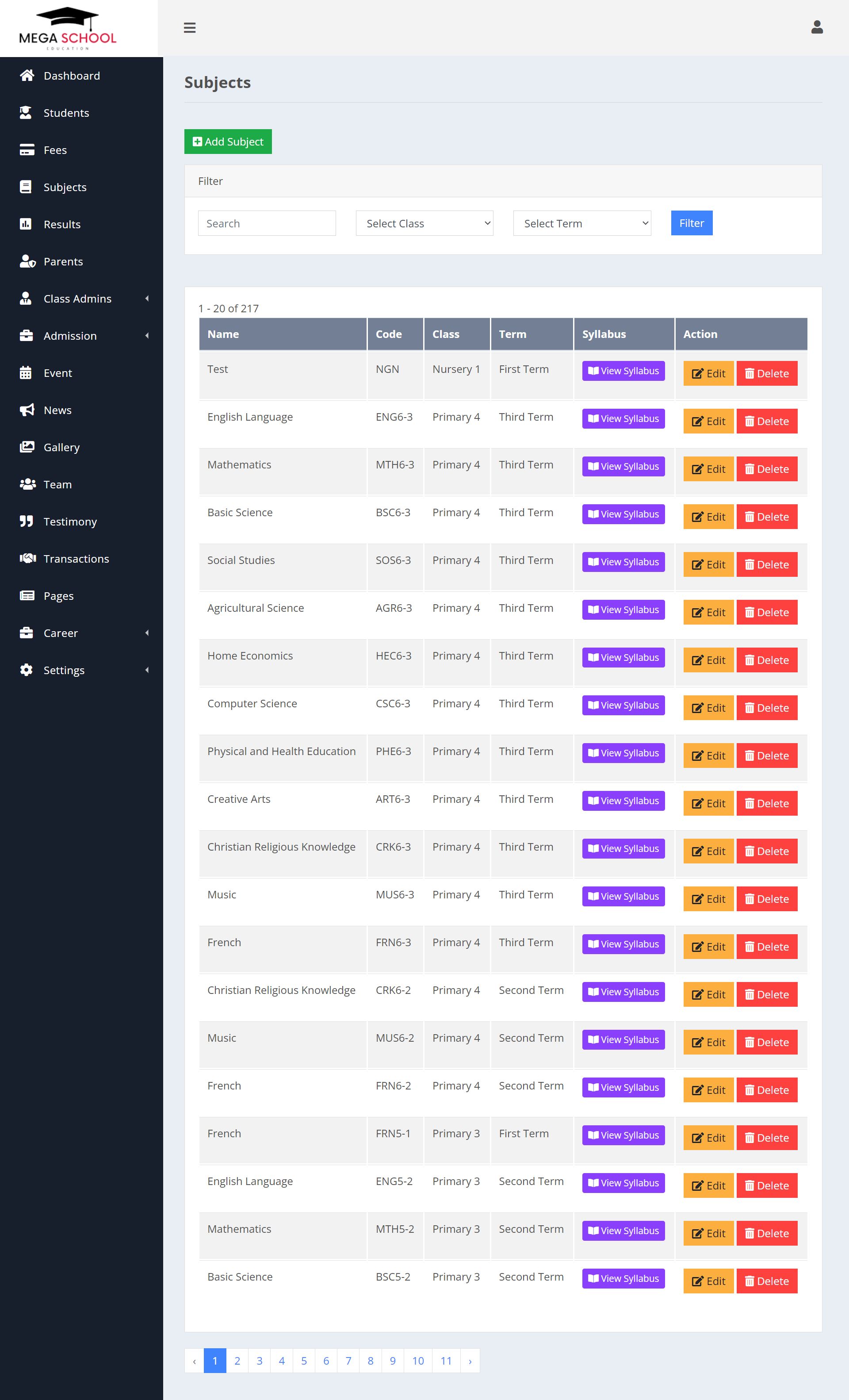The width and height of the screenshot is (849, 1400).
Task: Open the user profile icon
Action: (x=817, y=27)
